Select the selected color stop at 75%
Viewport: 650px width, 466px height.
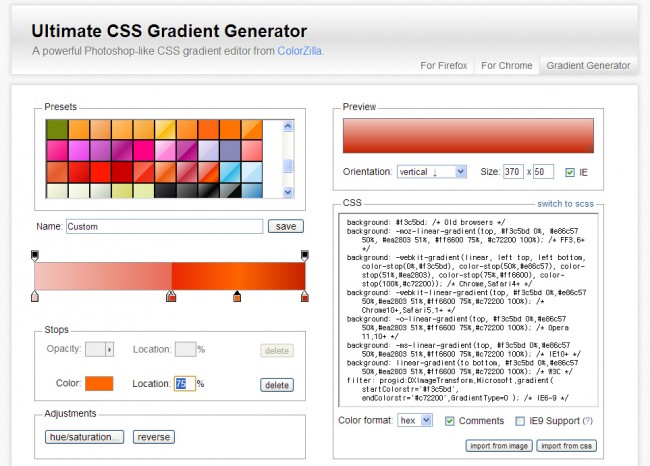pyautogui.click(x=237, y=296)
